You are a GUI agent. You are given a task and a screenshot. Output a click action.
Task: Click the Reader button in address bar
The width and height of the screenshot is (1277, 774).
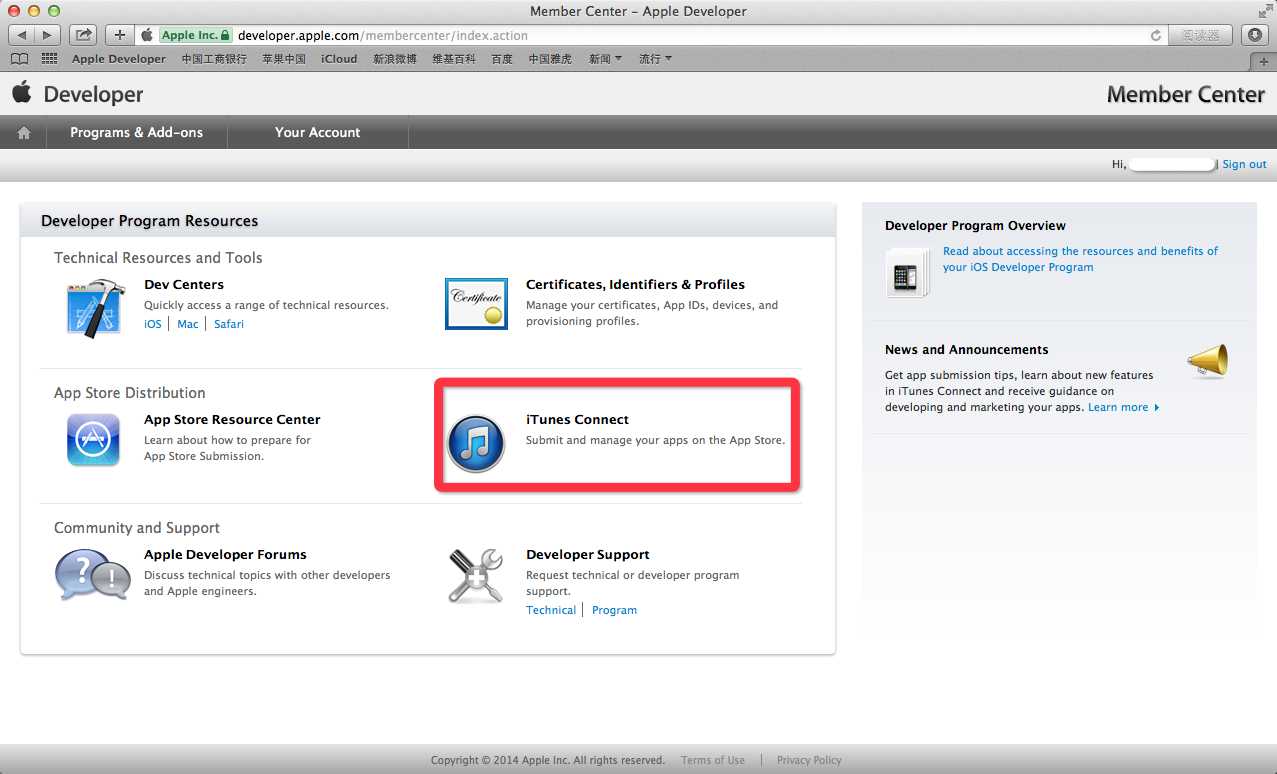point(1200,35)
